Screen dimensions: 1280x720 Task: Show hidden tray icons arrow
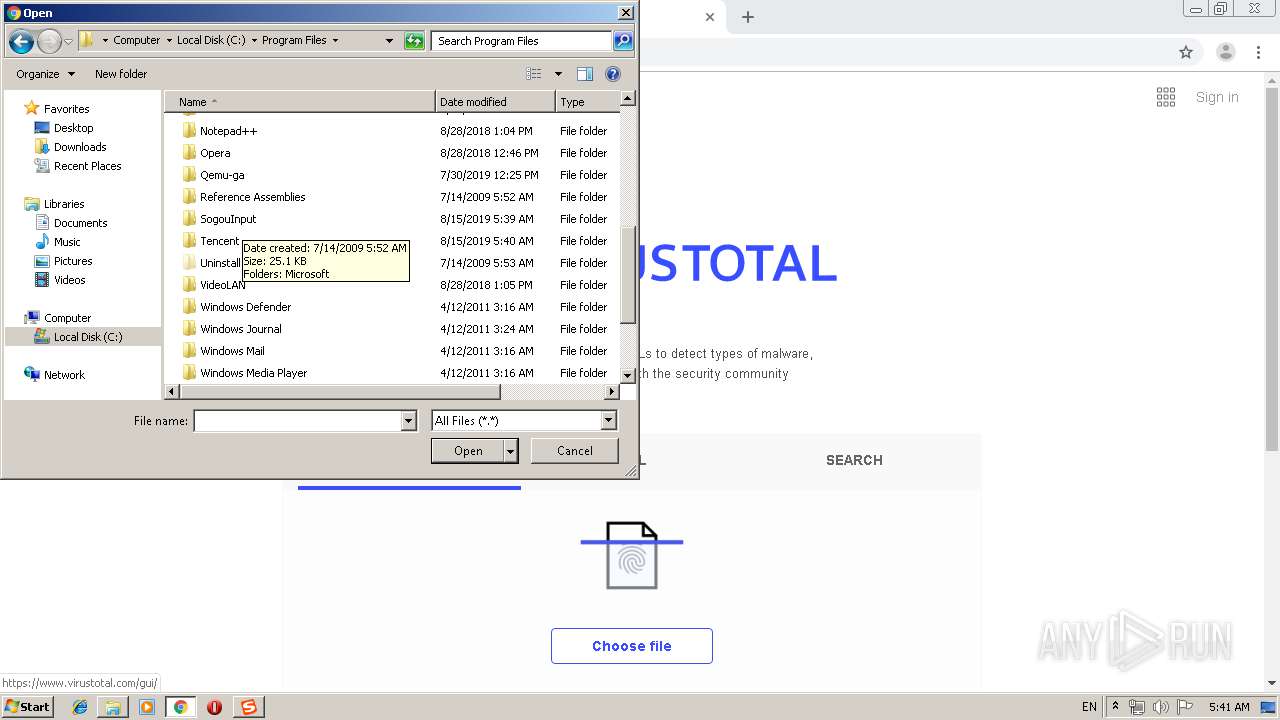pos(1115,707)
